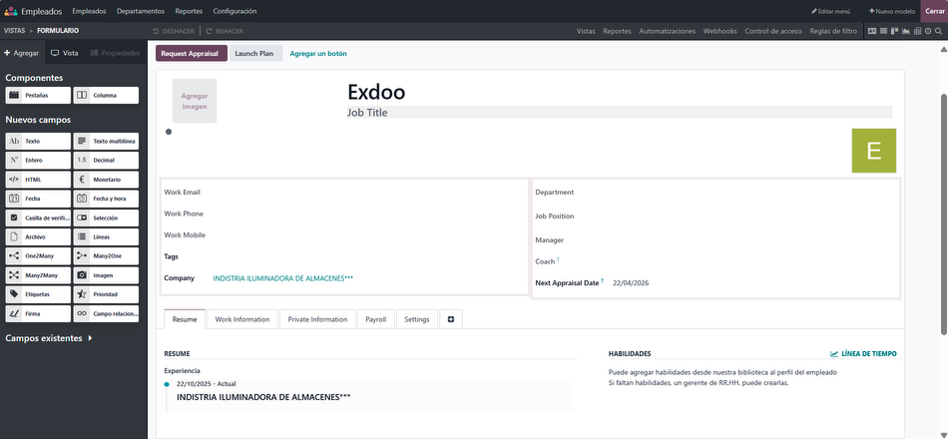
Task: Pick the Entero field component
Action: click(x=38, y=160)
